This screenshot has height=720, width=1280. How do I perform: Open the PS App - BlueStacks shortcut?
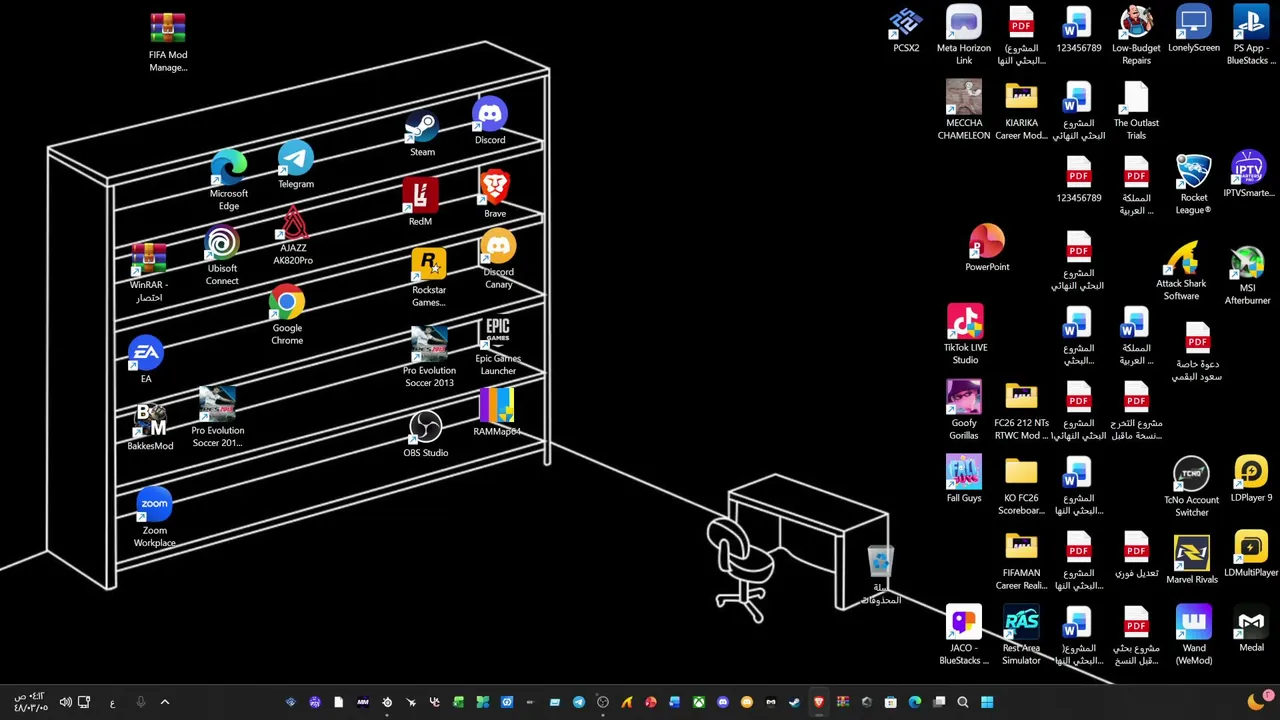pos(1251,36)
